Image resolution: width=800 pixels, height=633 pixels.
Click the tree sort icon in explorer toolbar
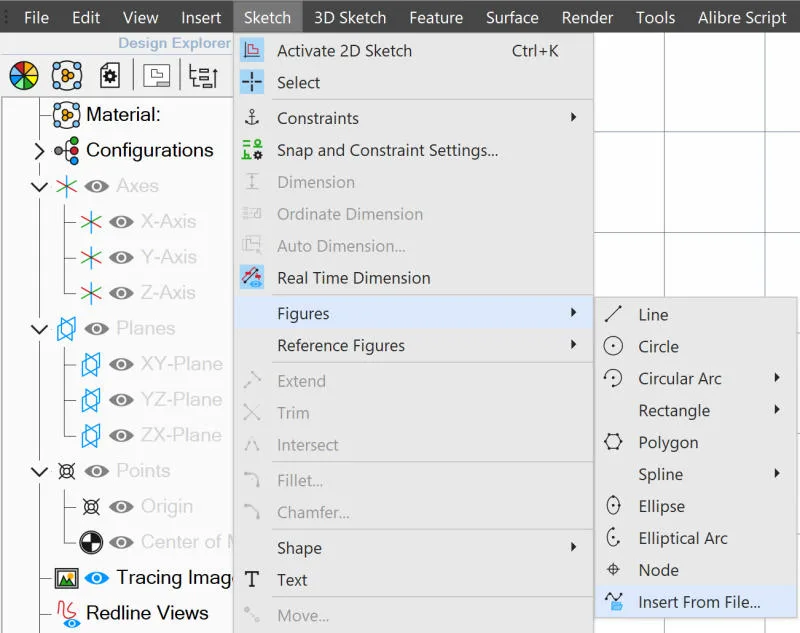[203, 76]
